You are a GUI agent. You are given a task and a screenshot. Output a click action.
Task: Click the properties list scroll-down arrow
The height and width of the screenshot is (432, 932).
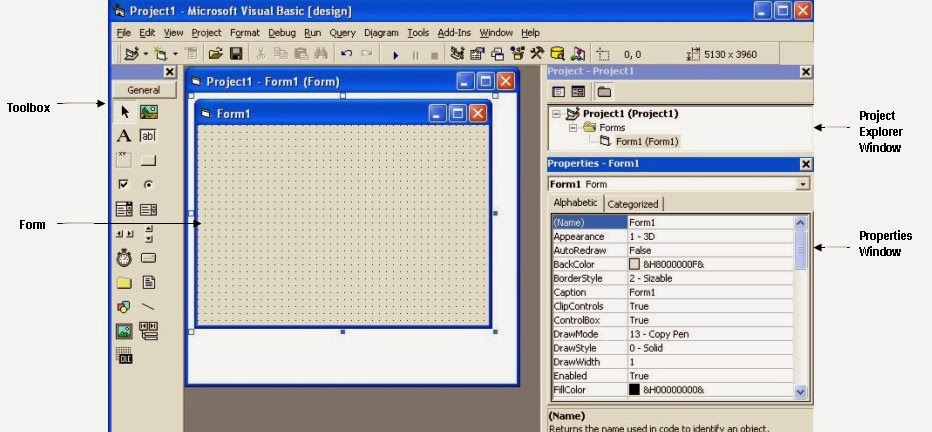coord(800,391)
